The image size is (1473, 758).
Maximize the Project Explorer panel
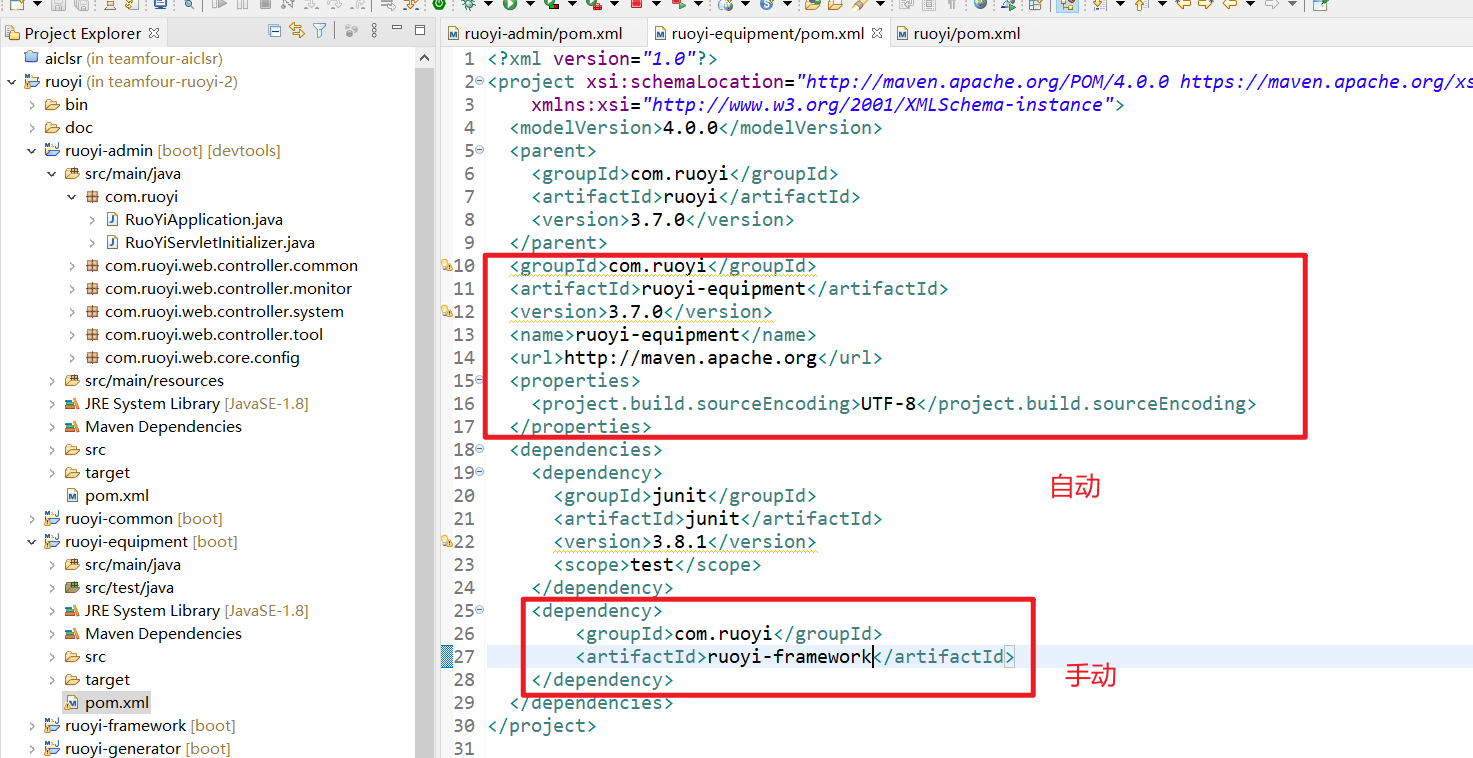tap(420, 31)
